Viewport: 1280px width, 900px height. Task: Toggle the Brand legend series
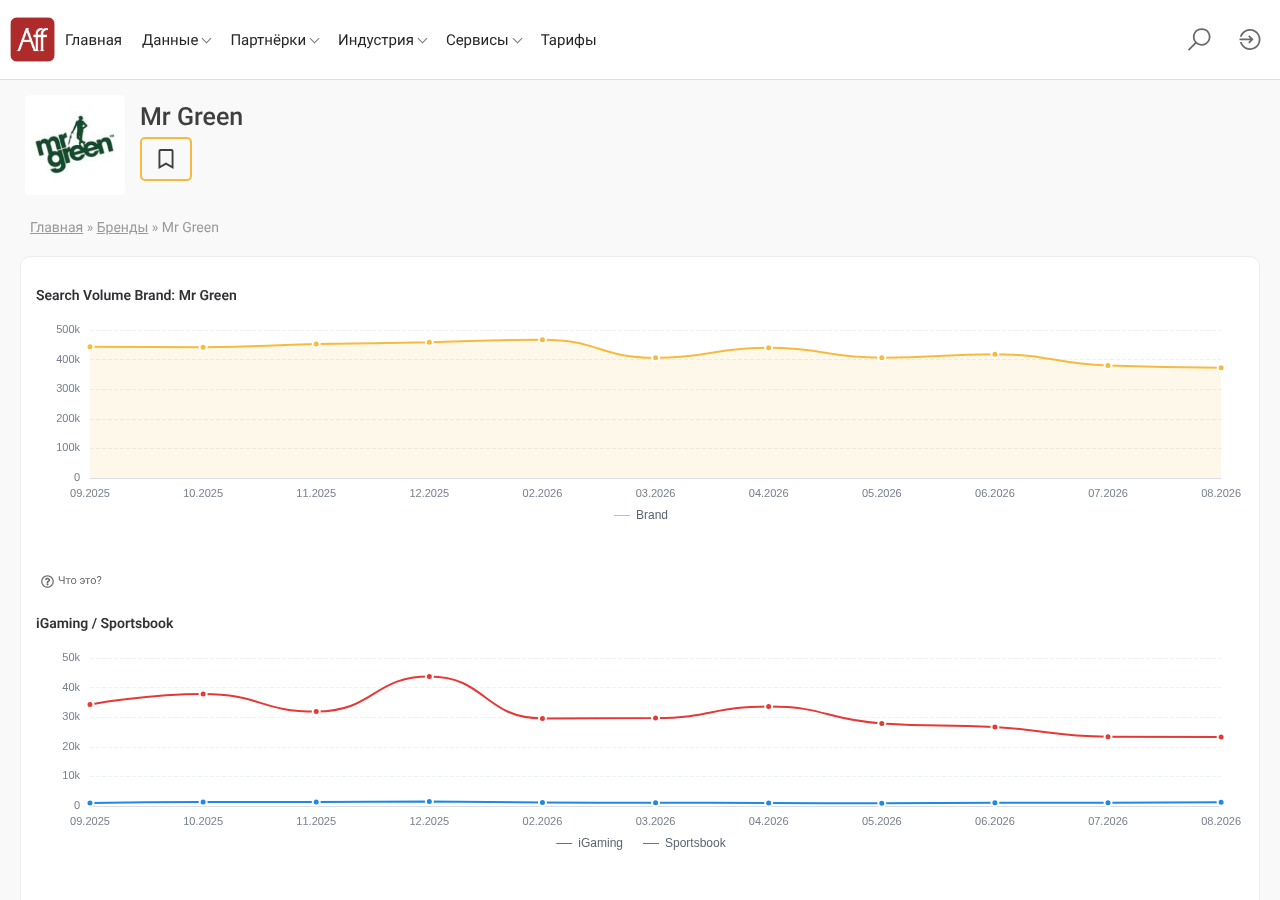click(x=641, y=515)
